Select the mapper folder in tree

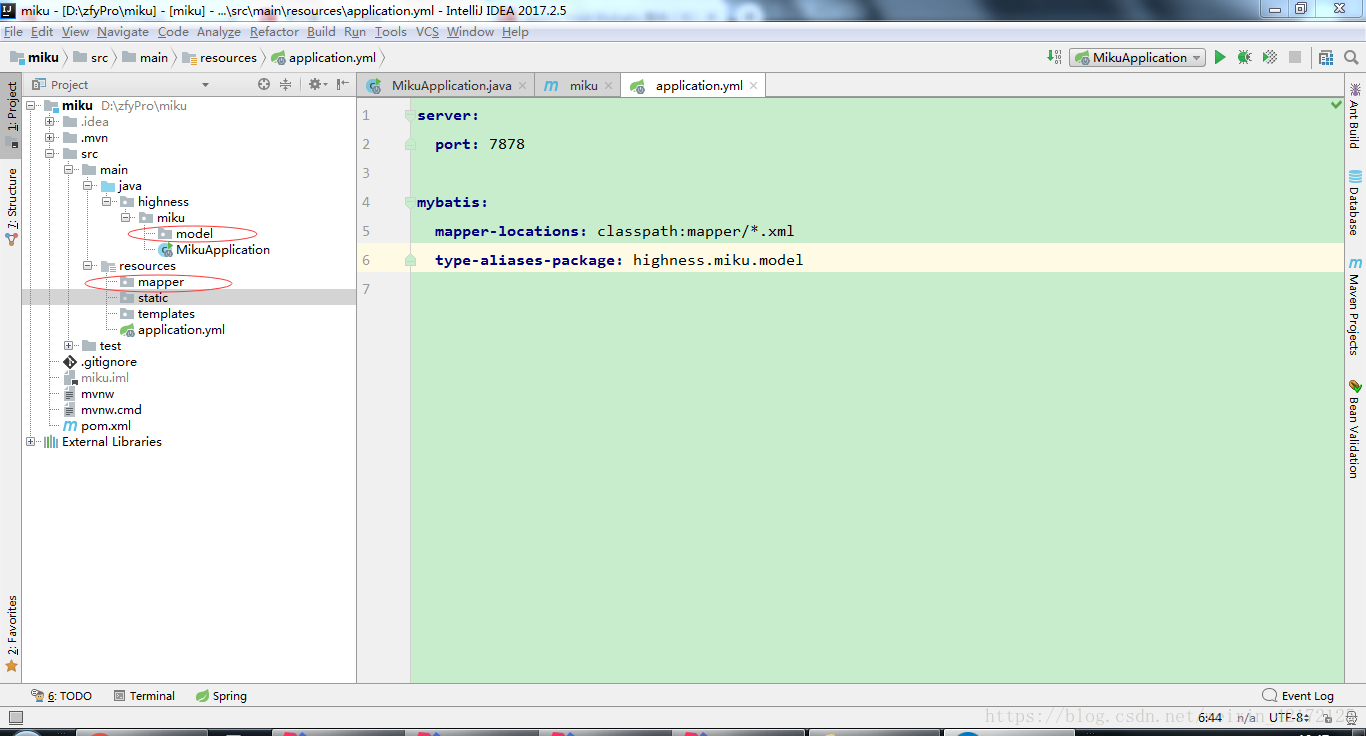(x=161, y=281)
